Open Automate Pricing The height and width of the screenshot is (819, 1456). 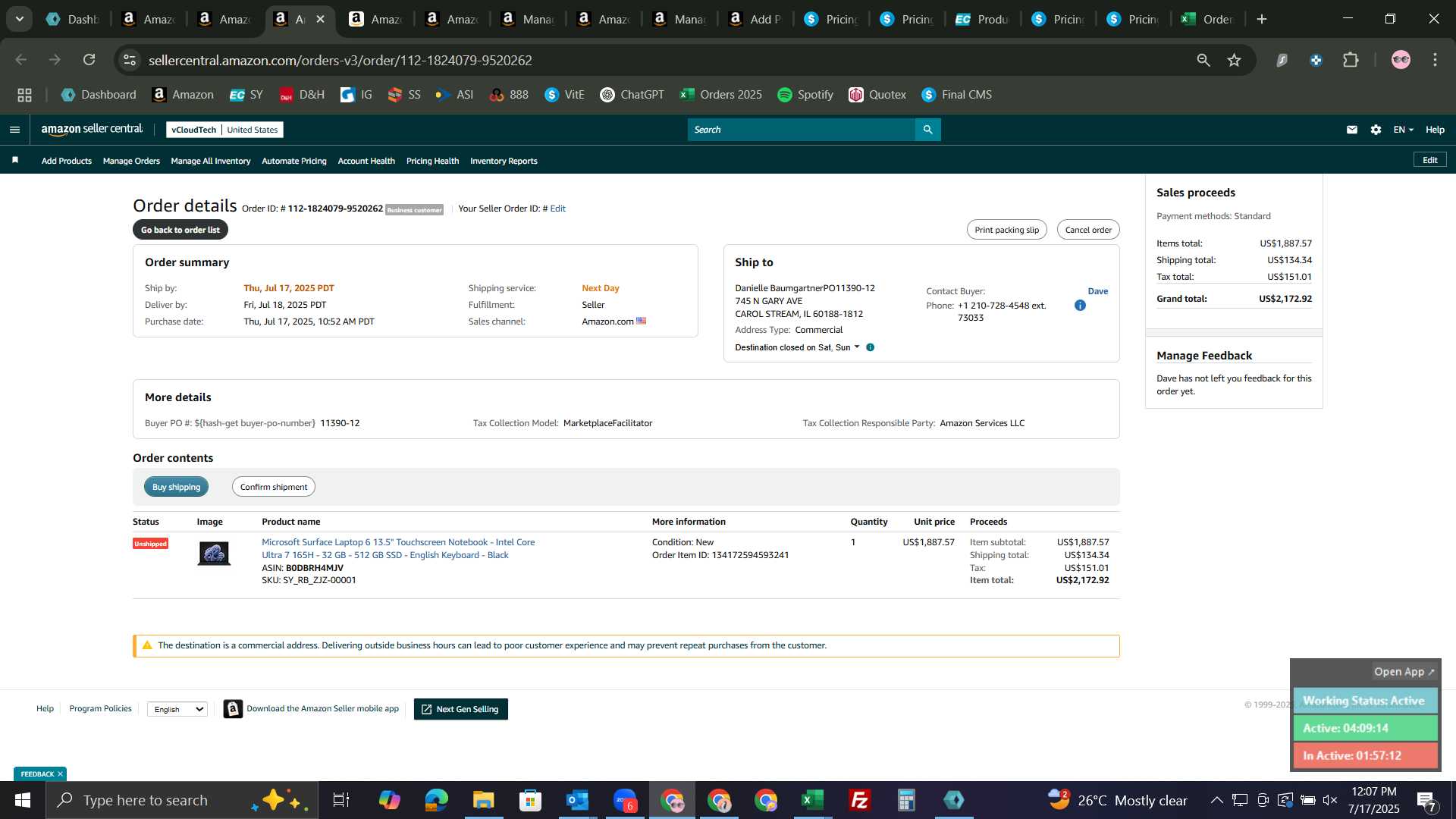[294, 161]
